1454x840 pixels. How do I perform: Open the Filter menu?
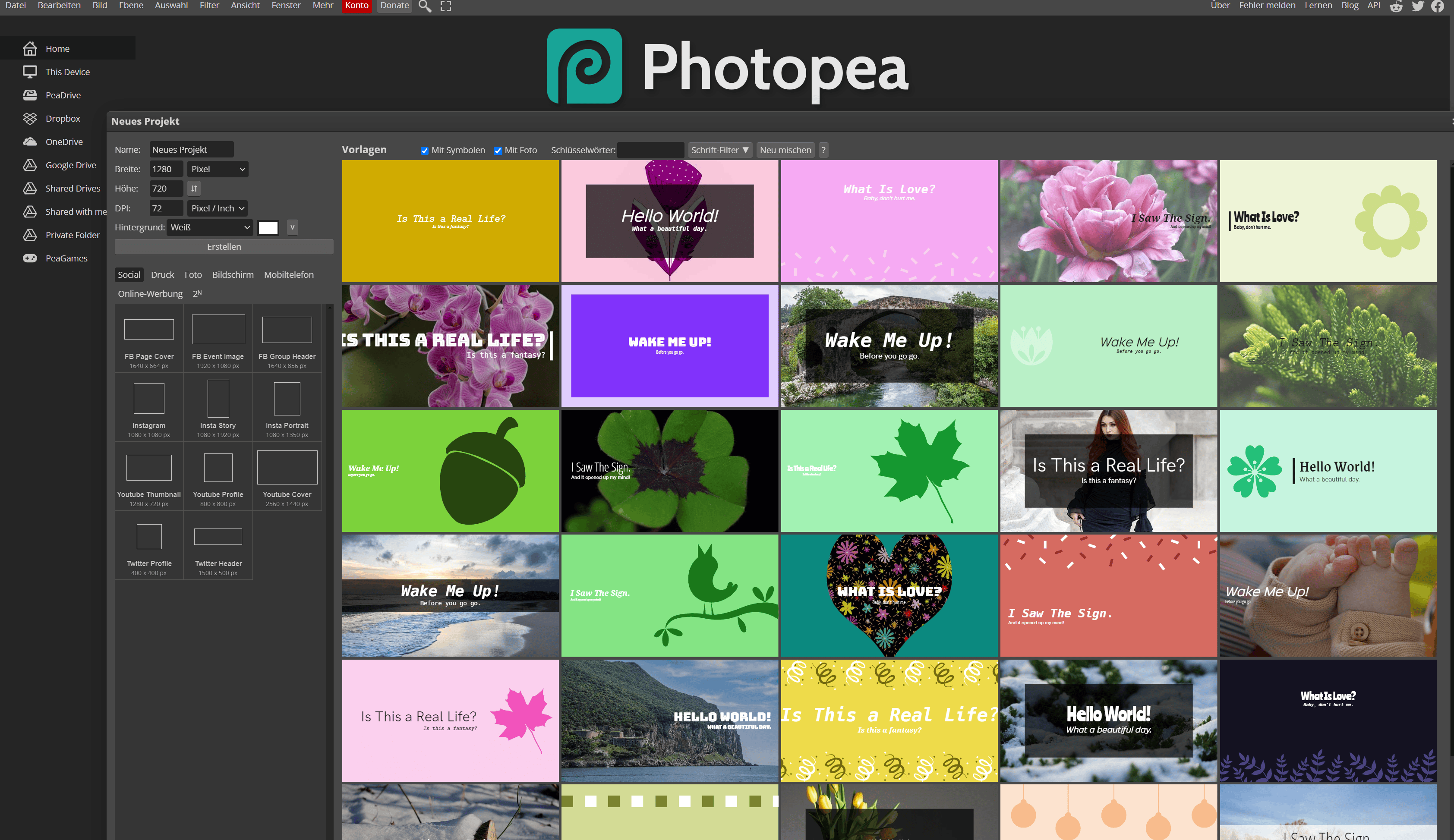click(x=209, y=5)
